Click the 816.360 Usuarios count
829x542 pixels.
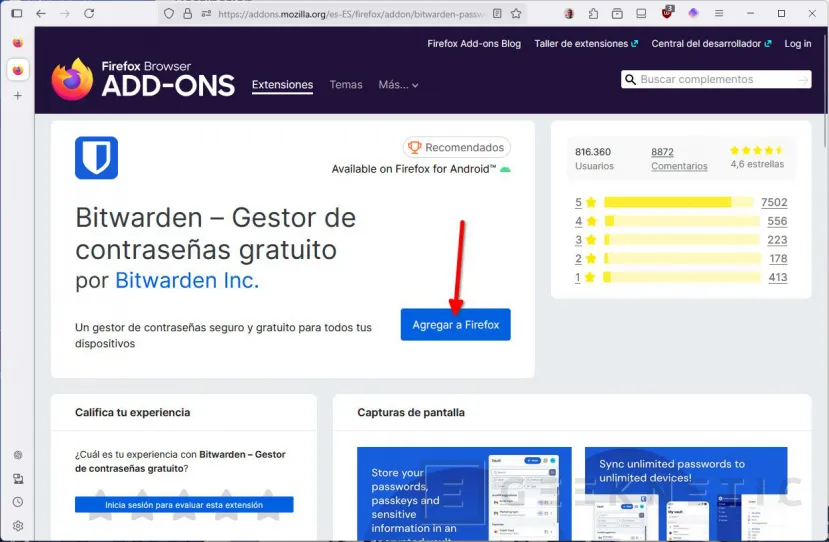[x=594, y=159]
